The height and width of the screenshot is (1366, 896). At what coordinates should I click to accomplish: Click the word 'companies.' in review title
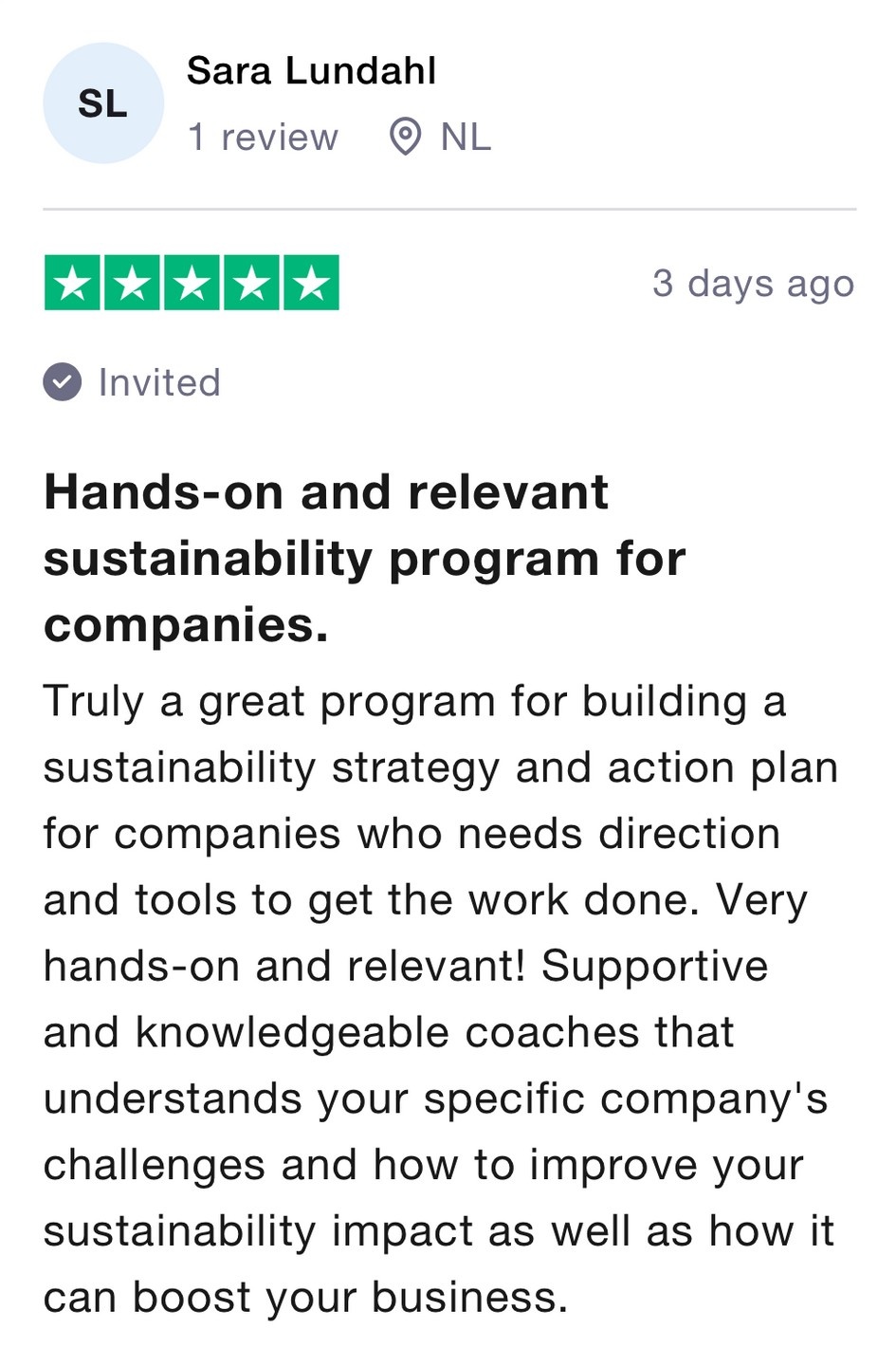click(186, 625)
